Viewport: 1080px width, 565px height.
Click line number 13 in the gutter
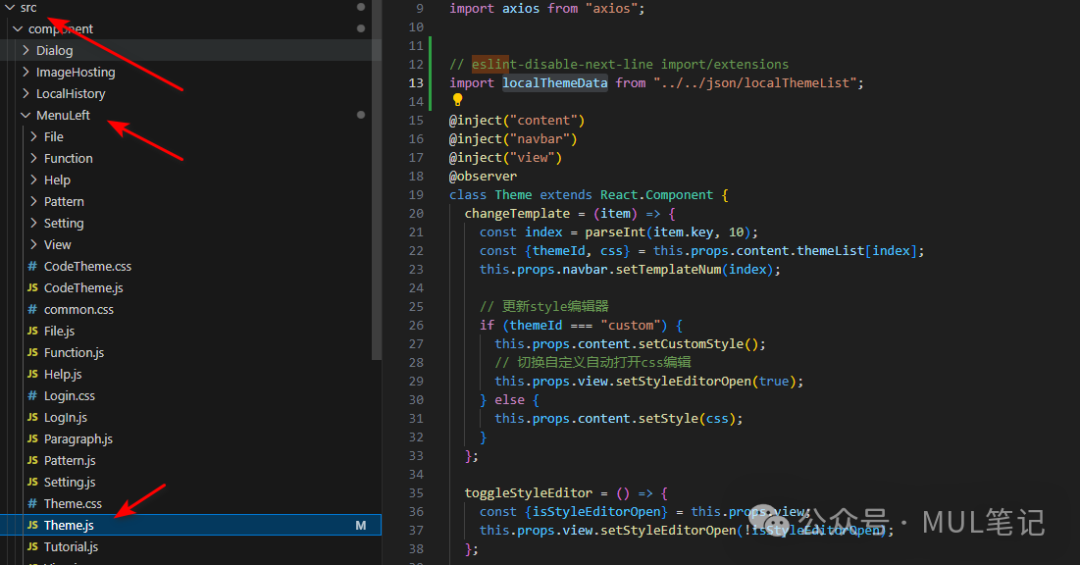(416, 83)
